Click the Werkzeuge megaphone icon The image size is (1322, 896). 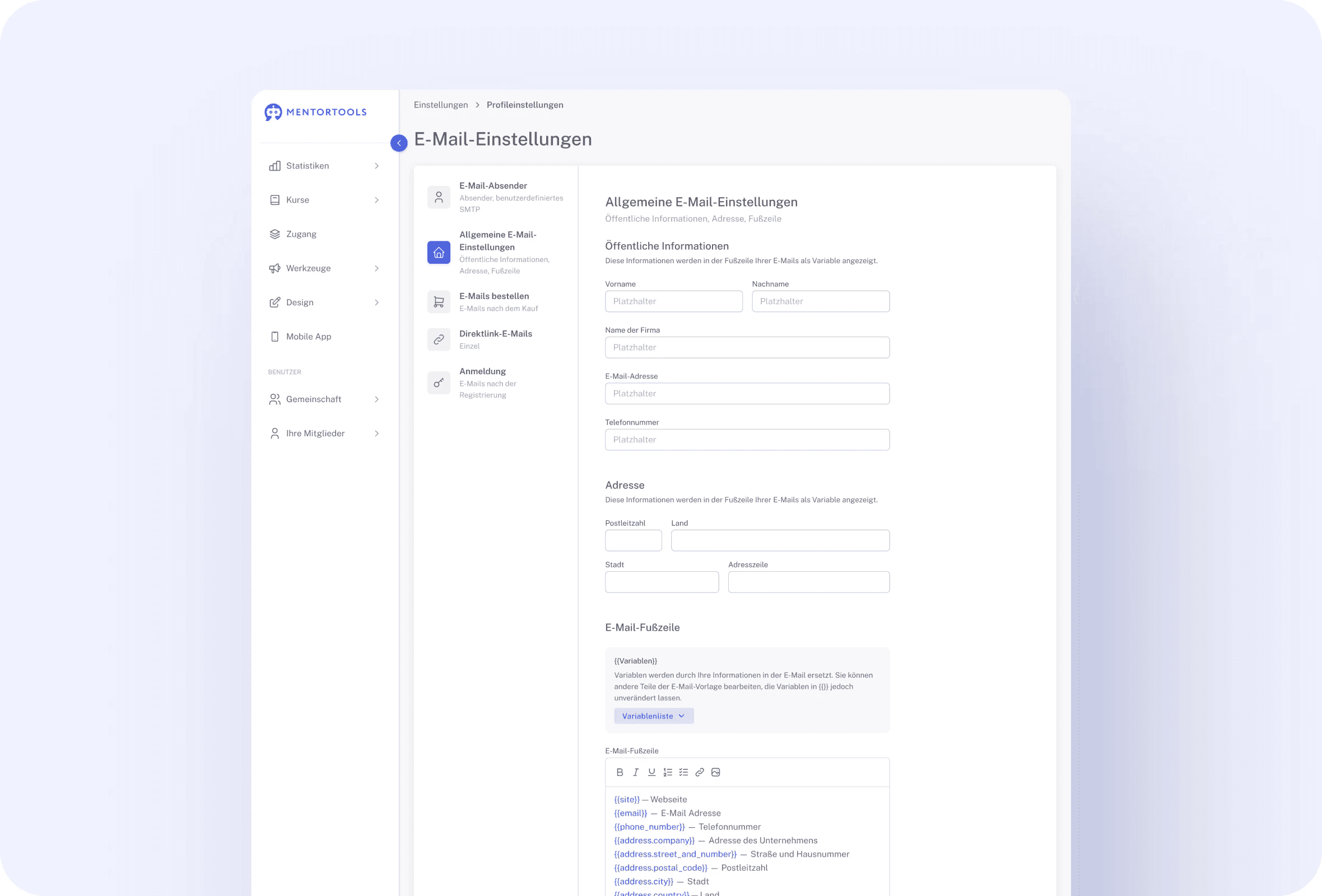coord(274,268)
